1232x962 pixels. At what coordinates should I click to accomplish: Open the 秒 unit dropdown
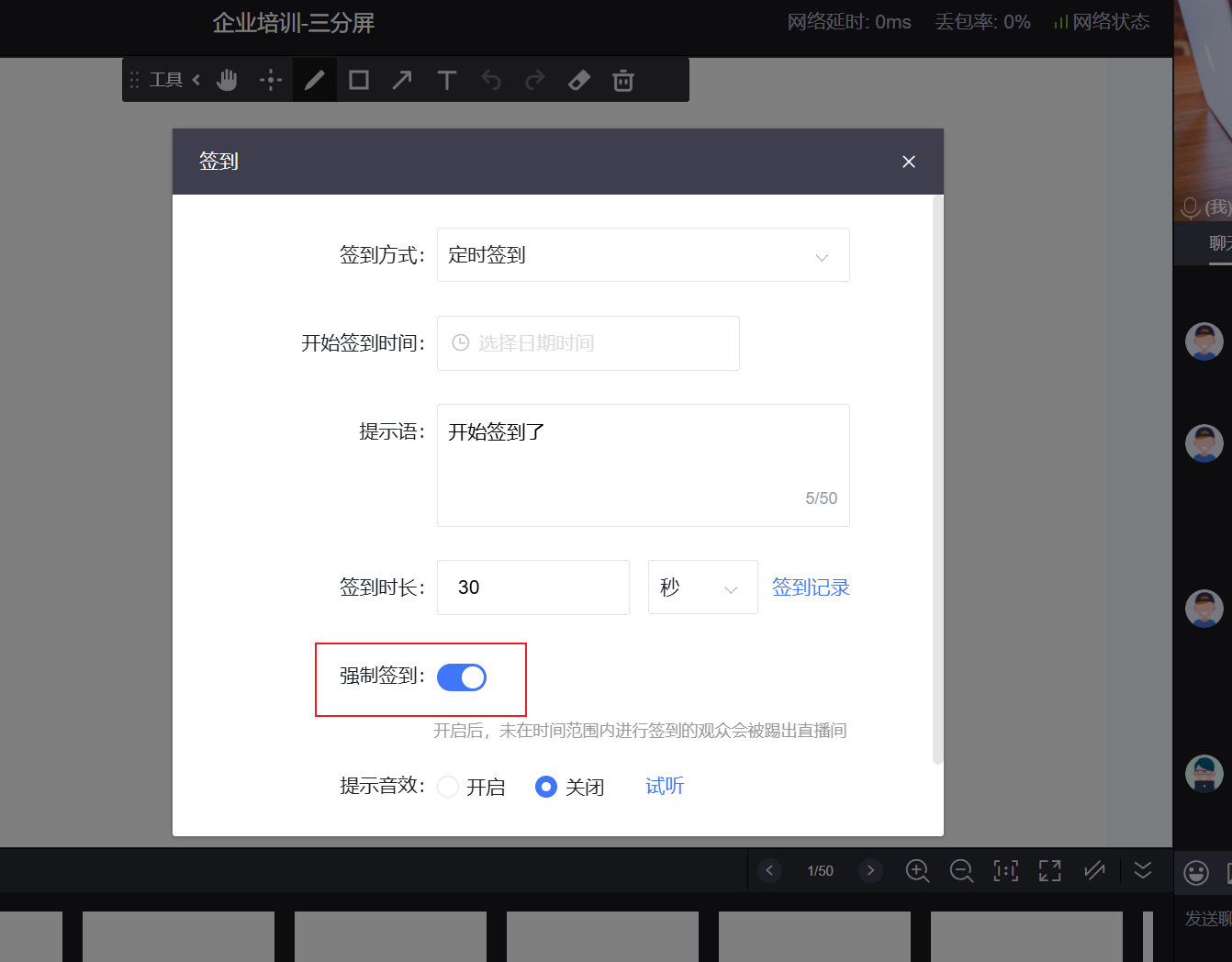(703, 587)
